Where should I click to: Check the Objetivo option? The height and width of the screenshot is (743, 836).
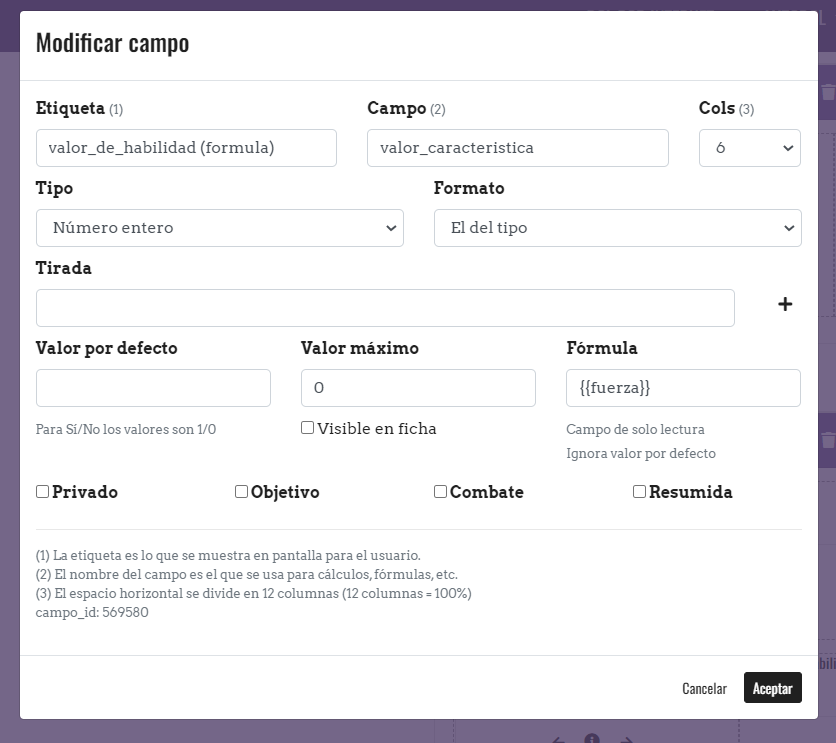(x=241, y=491)
